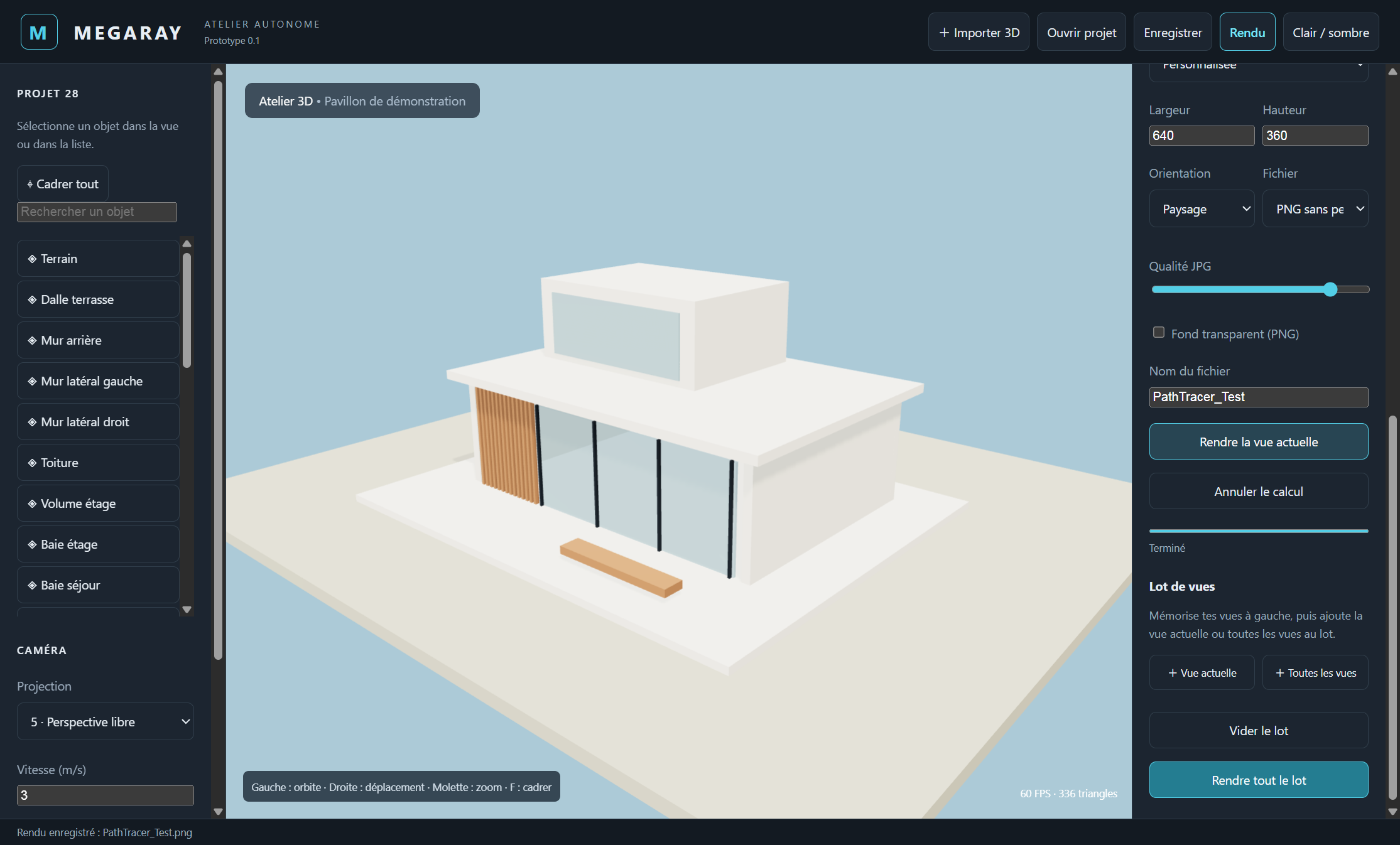The width and height of the screenshot is (1400, 845).
Task: Click Rendre la vue actuelle
Action: pyautogui.click(x=1259, y=441)
